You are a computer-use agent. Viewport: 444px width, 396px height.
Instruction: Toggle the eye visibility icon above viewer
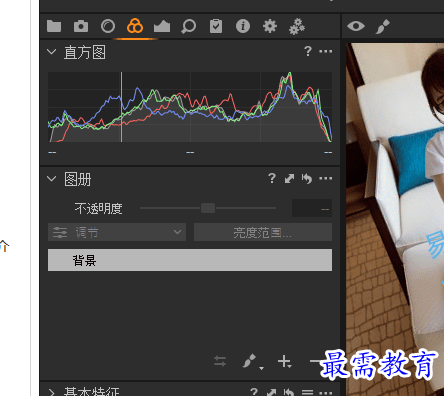[x=356, y=26]
